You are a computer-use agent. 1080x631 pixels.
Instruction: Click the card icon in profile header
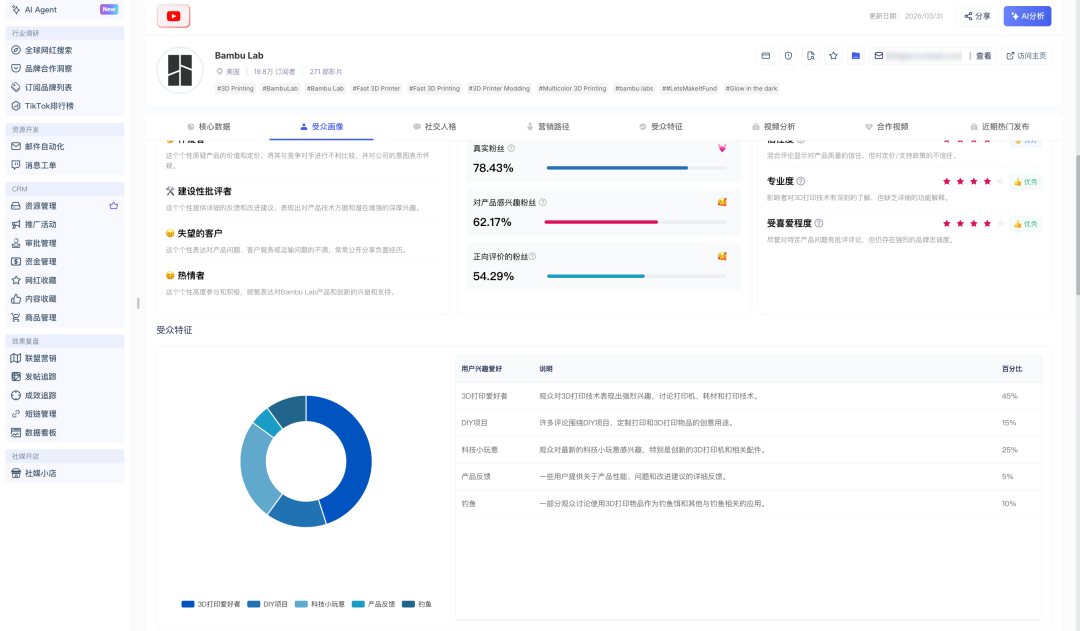click(x=766, y=56)
